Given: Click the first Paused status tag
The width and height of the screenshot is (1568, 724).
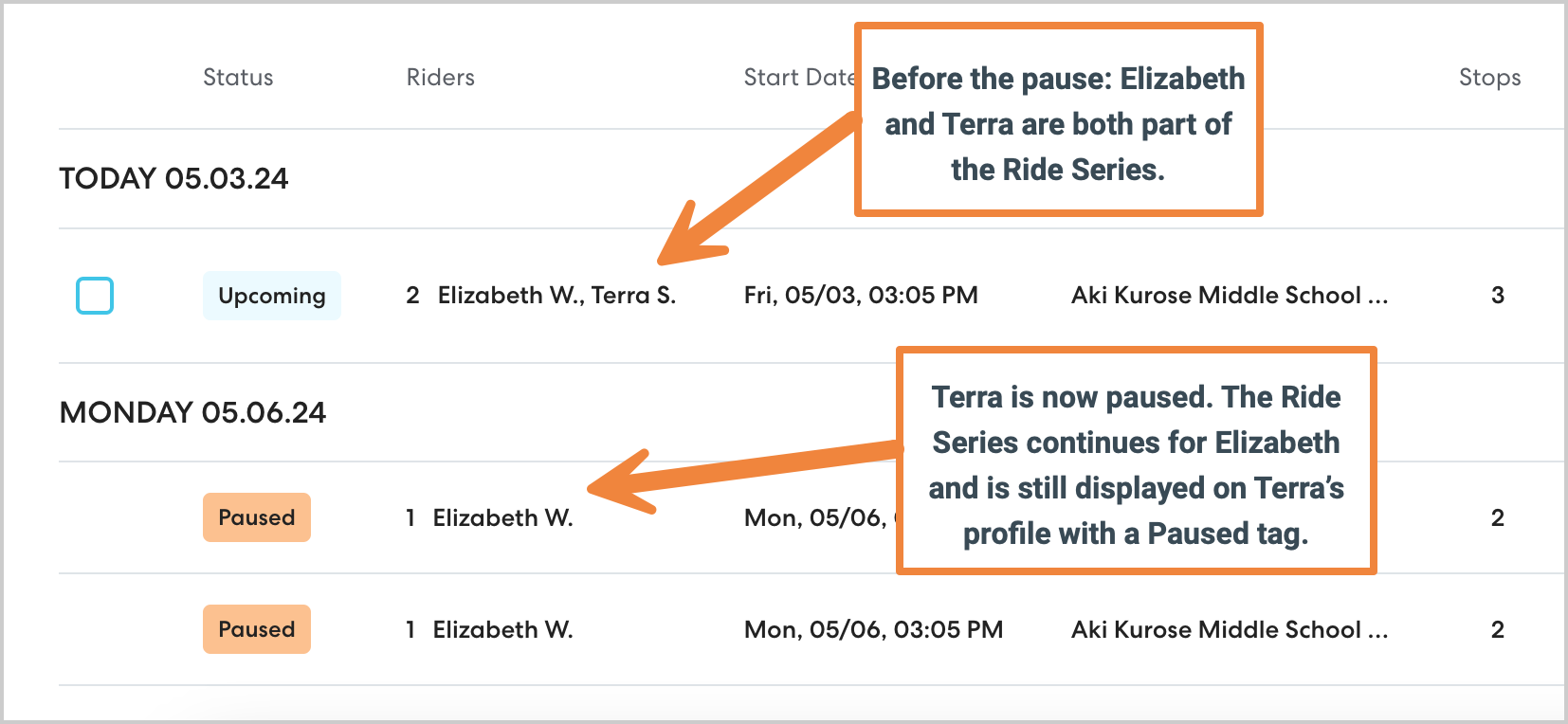Looking at the screenshot, I should 256,517.
